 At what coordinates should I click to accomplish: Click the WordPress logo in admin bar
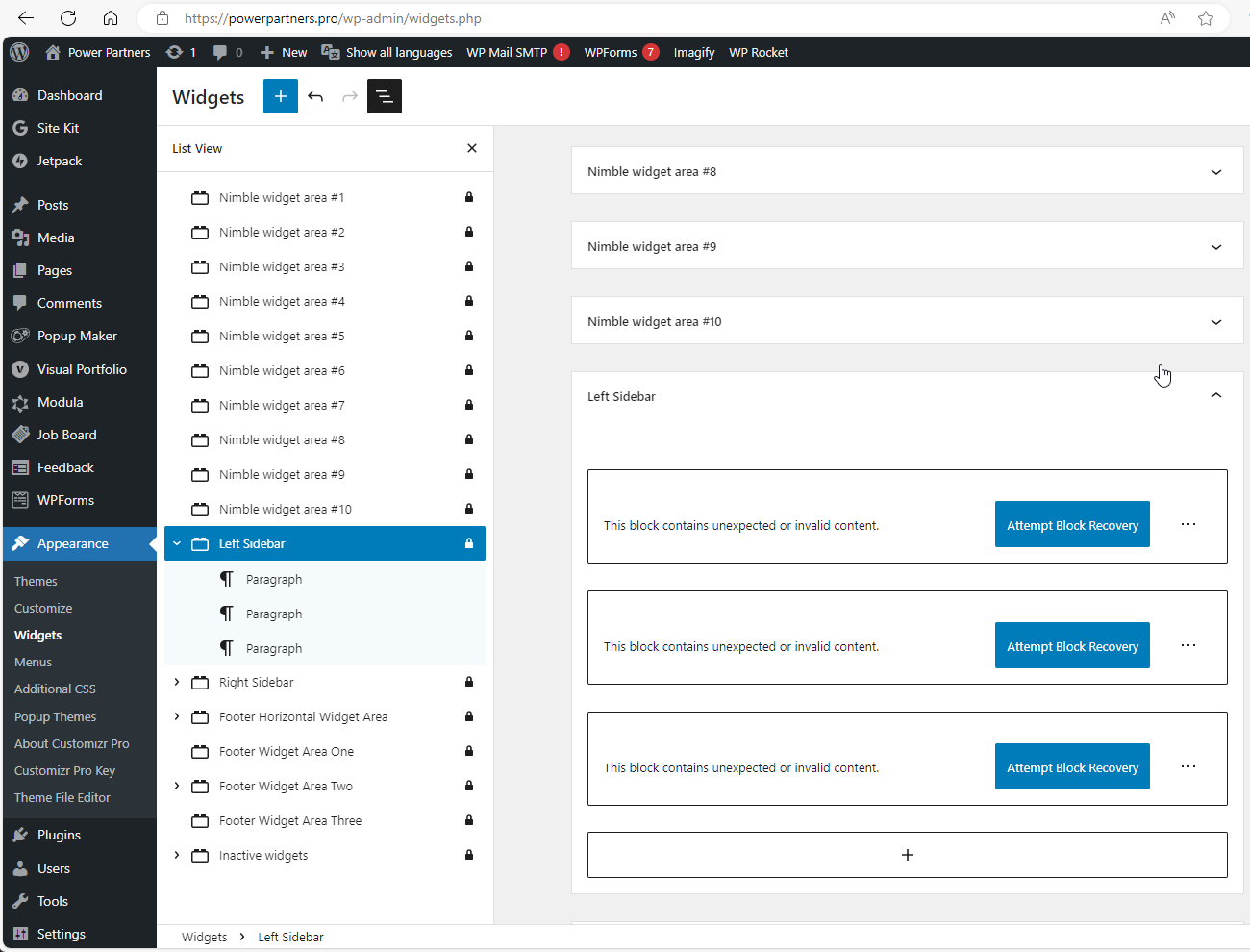coord(19,52)
